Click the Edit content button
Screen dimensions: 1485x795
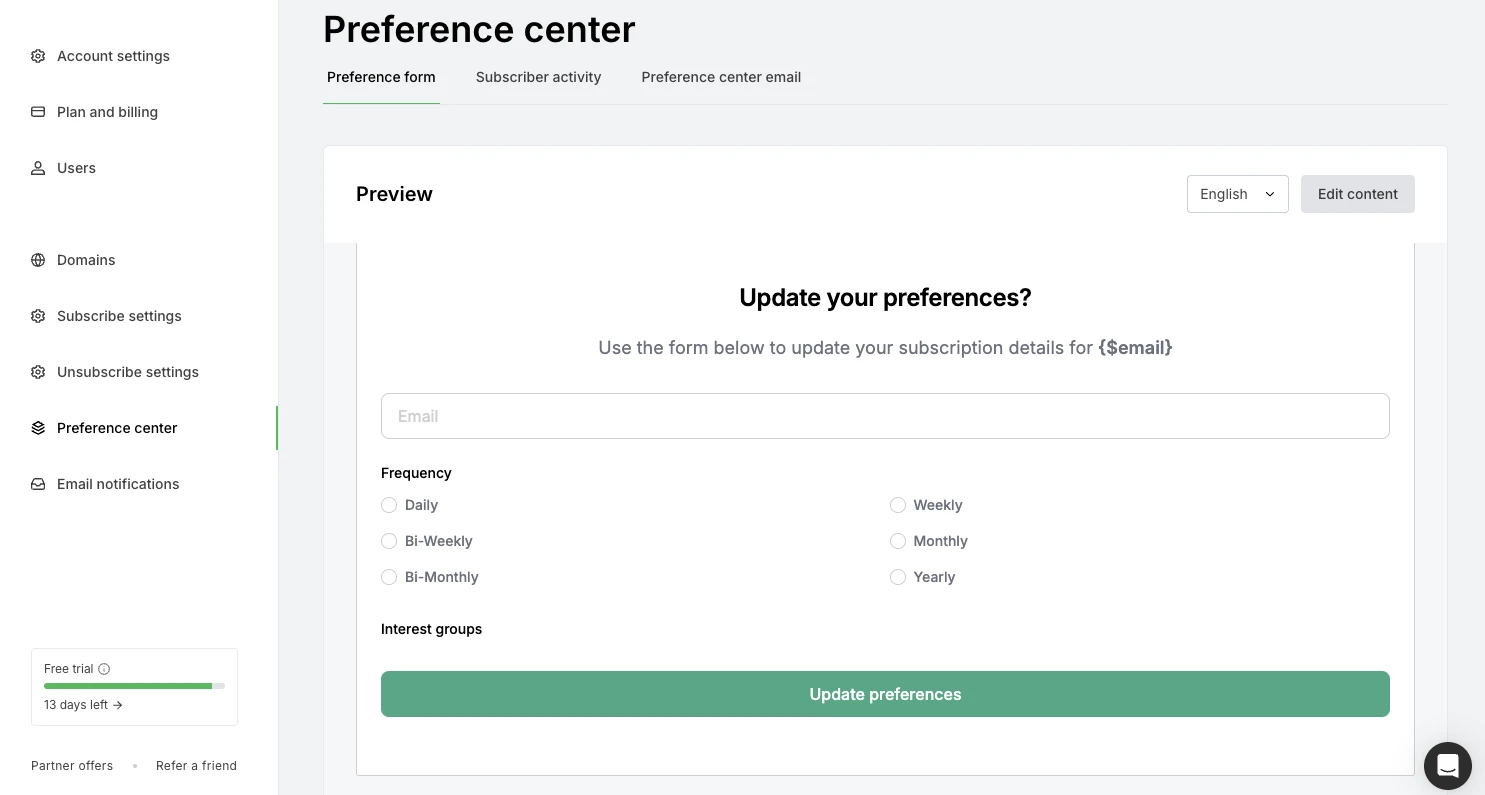click(1357, 194)
